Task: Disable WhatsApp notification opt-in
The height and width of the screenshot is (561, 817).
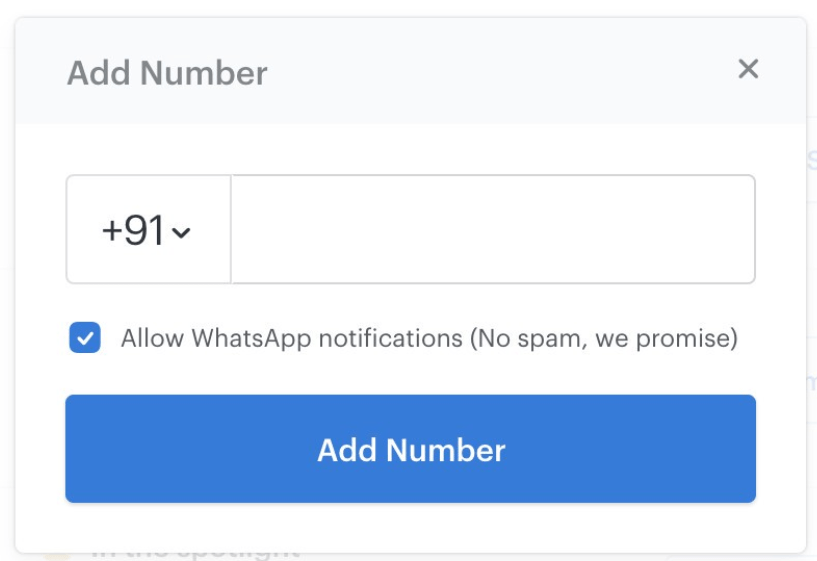Action: tap(85, 338)
